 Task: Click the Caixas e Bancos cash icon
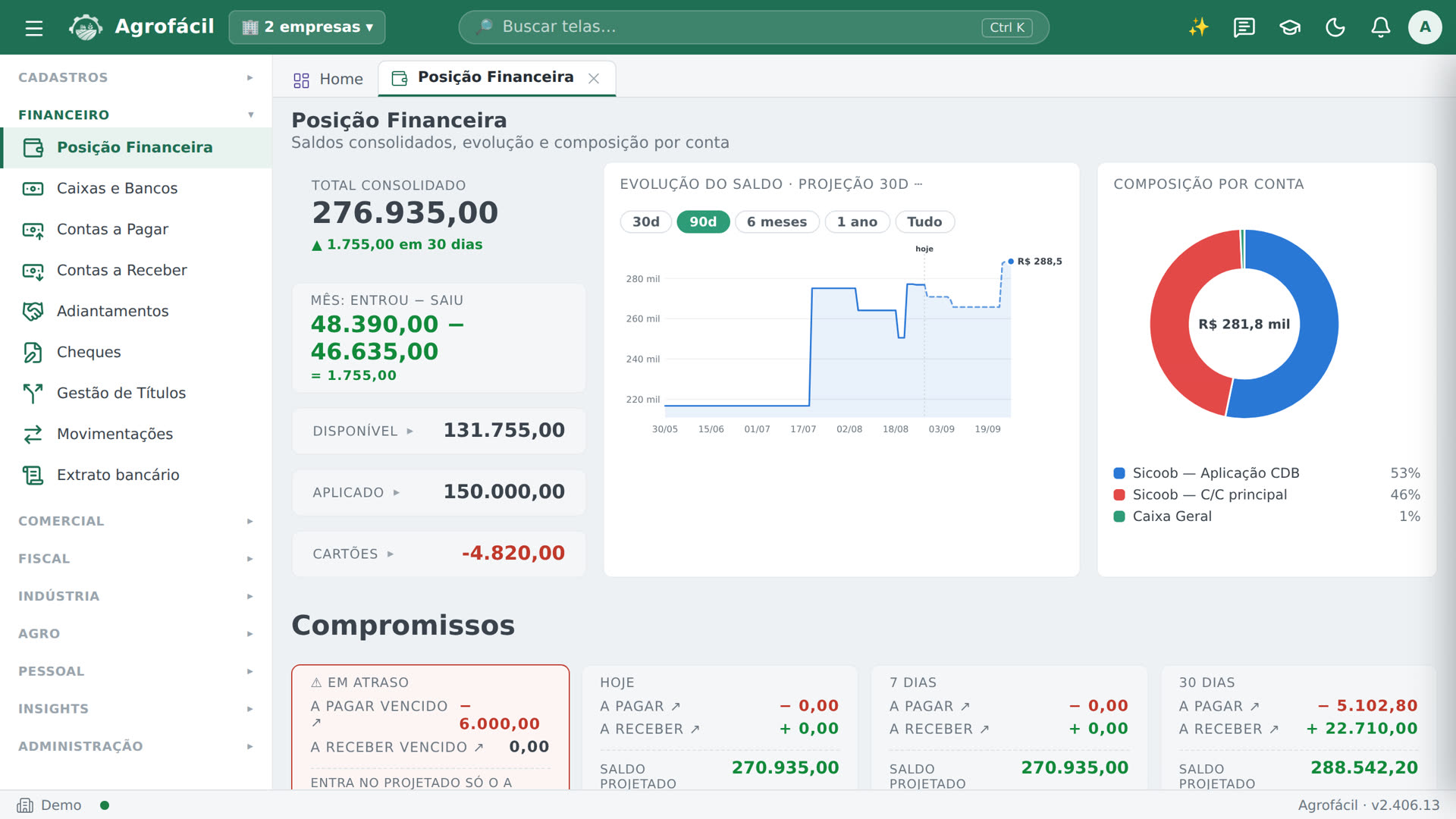pos(33,188)
